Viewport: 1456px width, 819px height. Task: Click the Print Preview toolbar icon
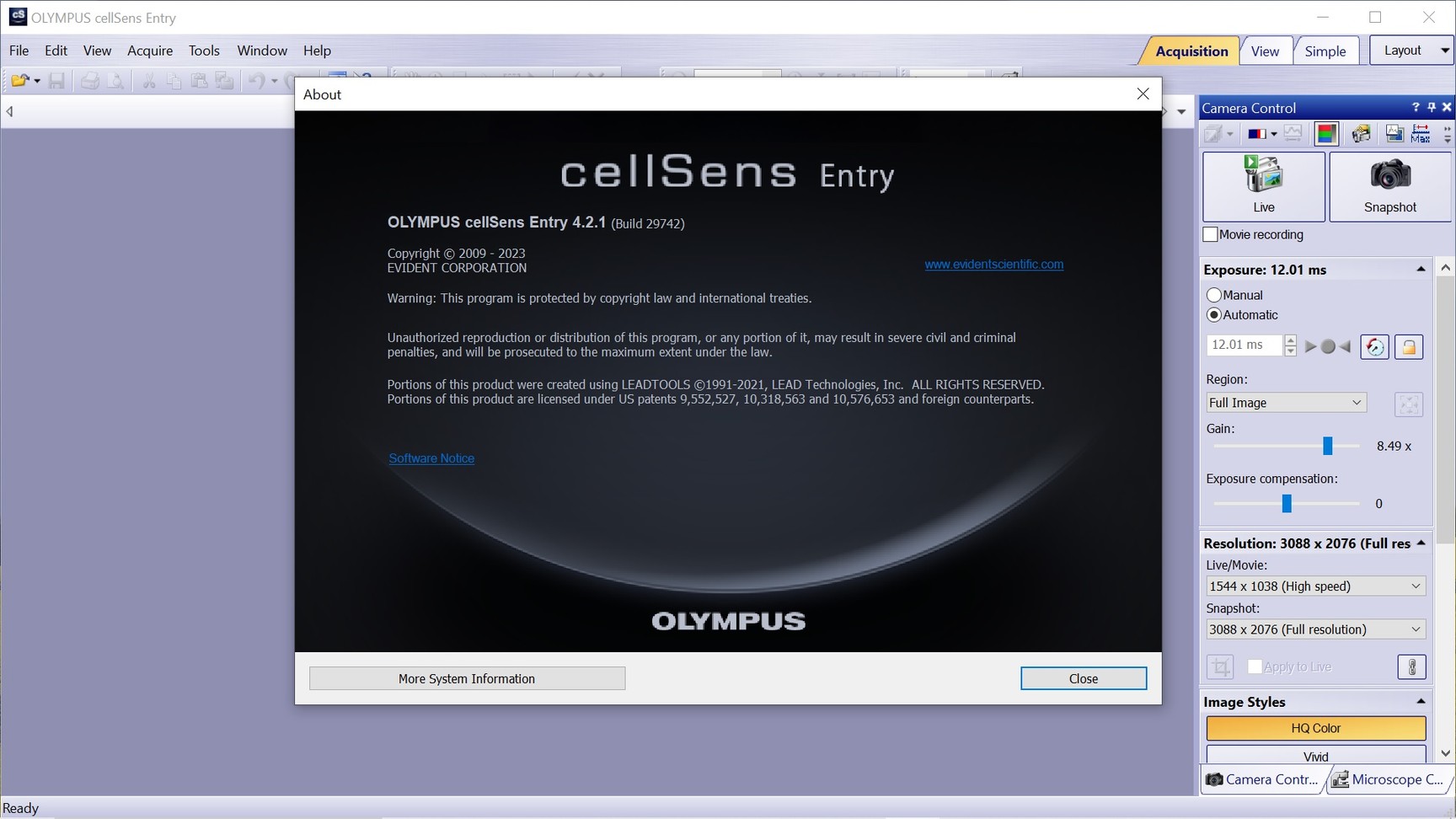pos(115,81)
